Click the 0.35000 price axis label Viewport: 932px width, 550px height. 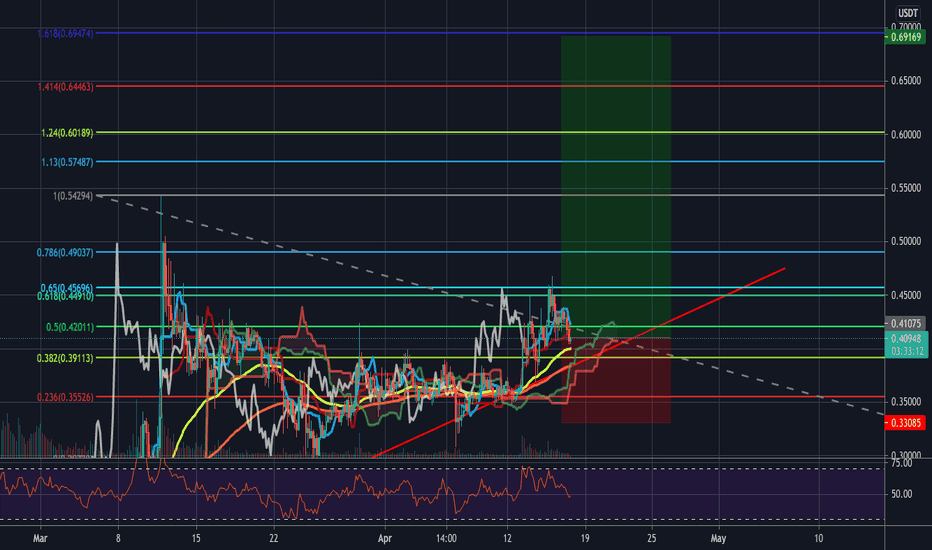coord(906,402)
